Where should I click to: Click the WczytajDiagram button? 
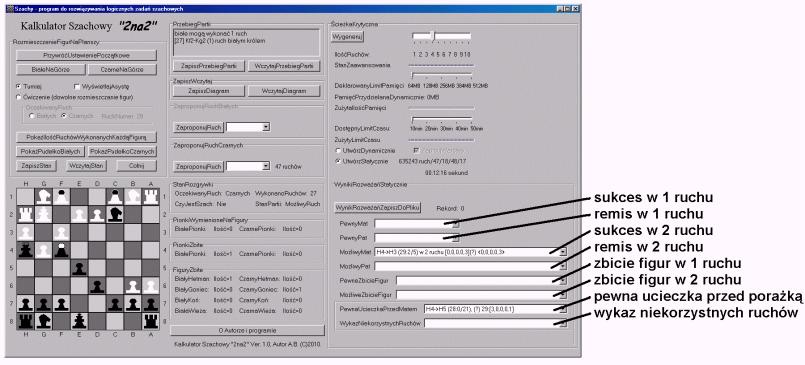(x=284, y=91)
